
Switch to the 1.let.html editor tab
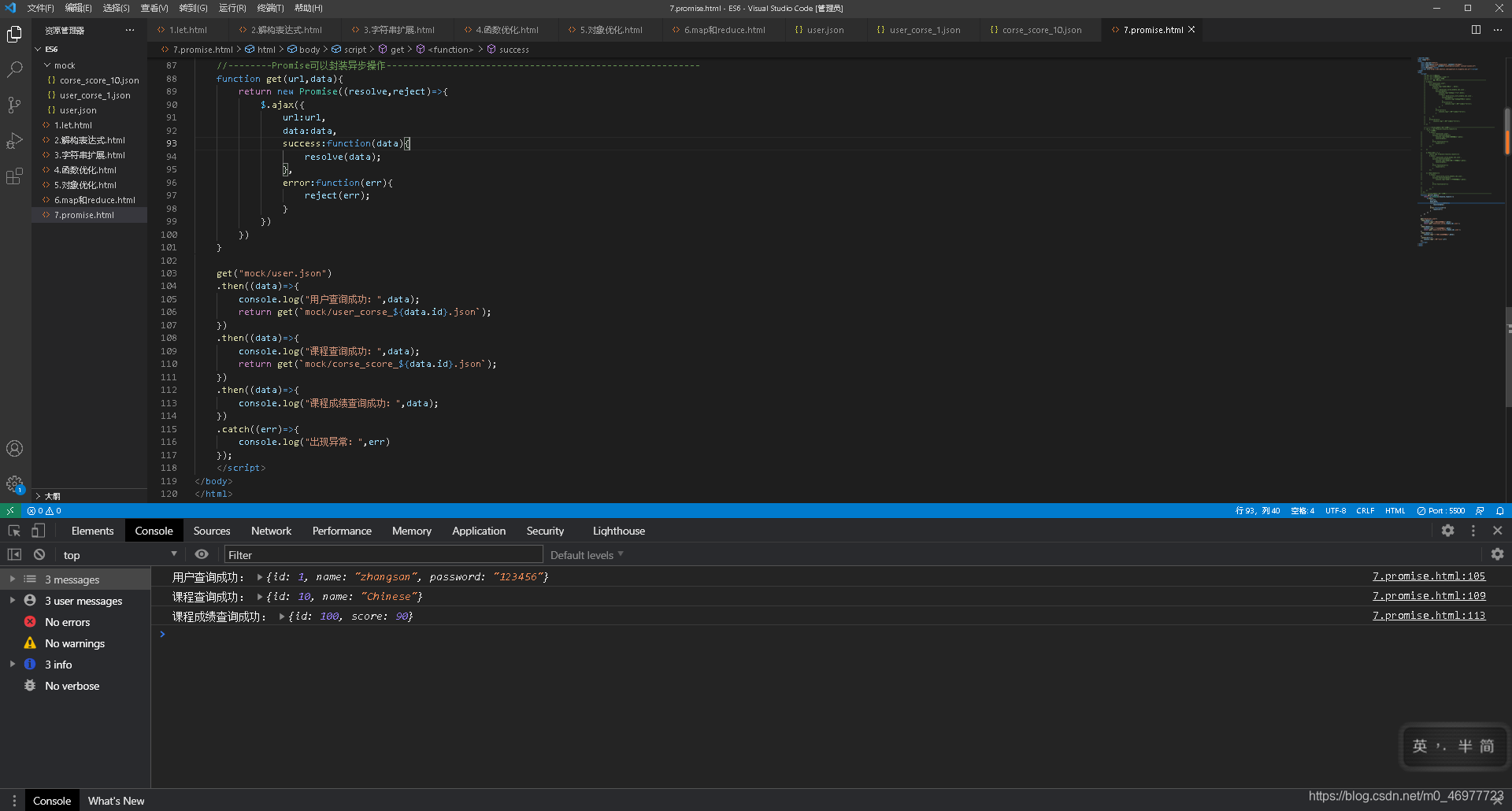tap(187, 30)
